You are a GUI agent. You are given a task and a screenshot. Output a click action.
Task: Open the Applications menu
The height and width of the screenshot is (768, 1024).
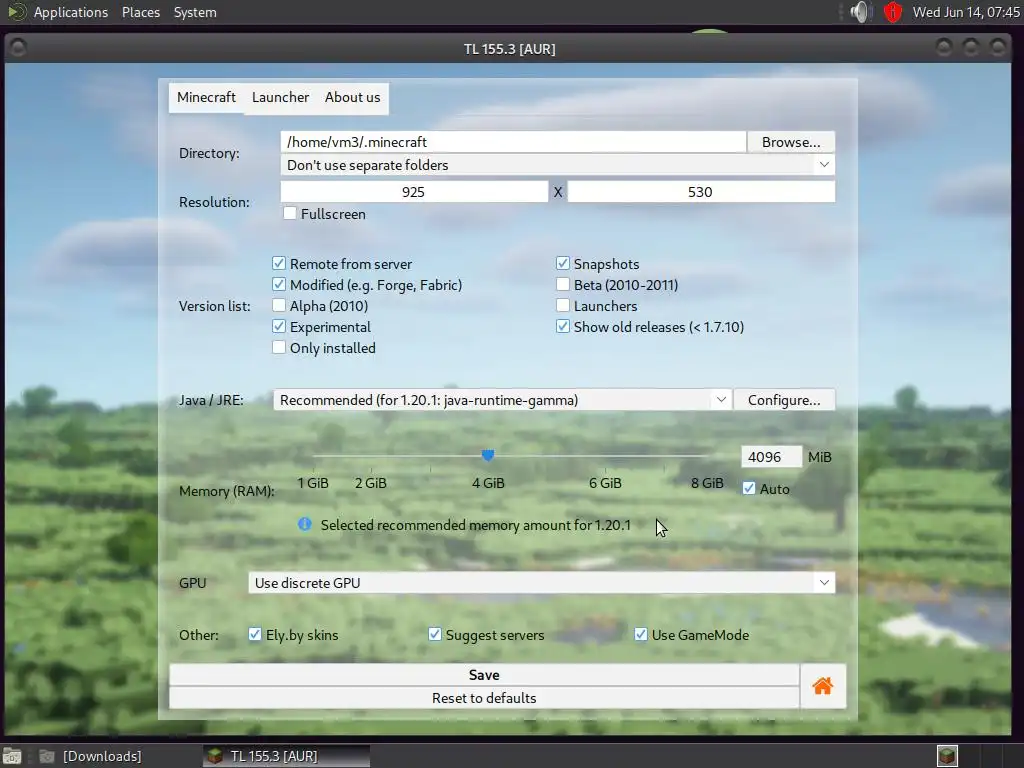pos(71,12)
